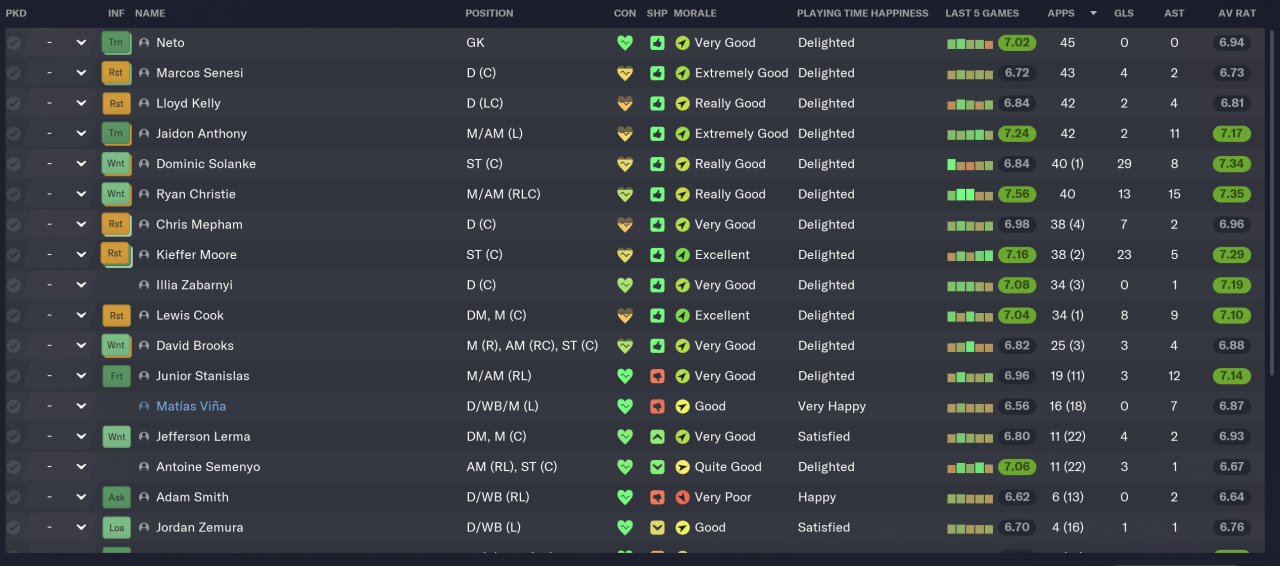The width and height of the screenshot is (1280, 566).
Task: Click Matías Viña's red shape arrow icon
Action: (657, 406)
